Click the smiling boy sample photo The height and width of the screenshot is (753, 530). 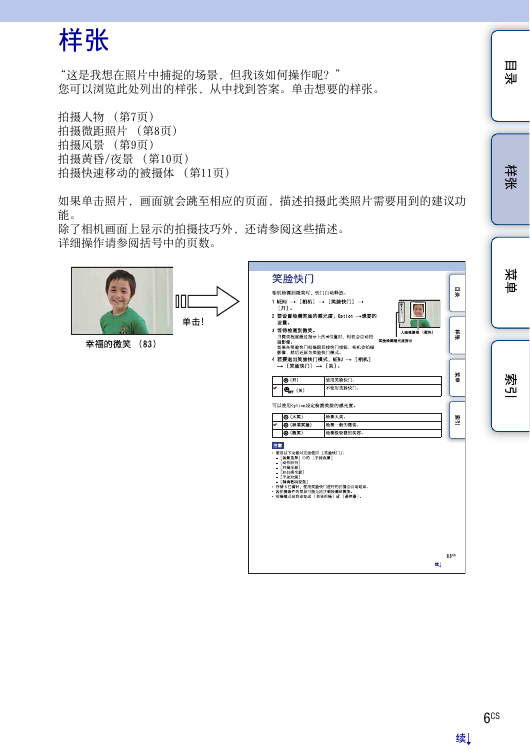[x=122, y=301]
